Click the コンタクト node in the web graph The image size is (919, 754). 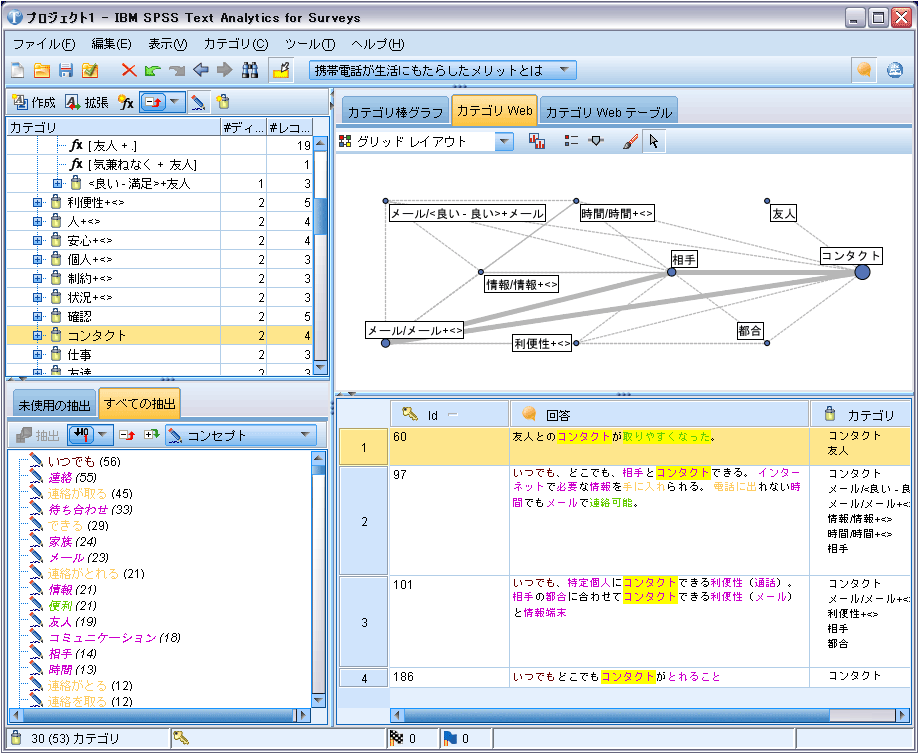(862, 272)
